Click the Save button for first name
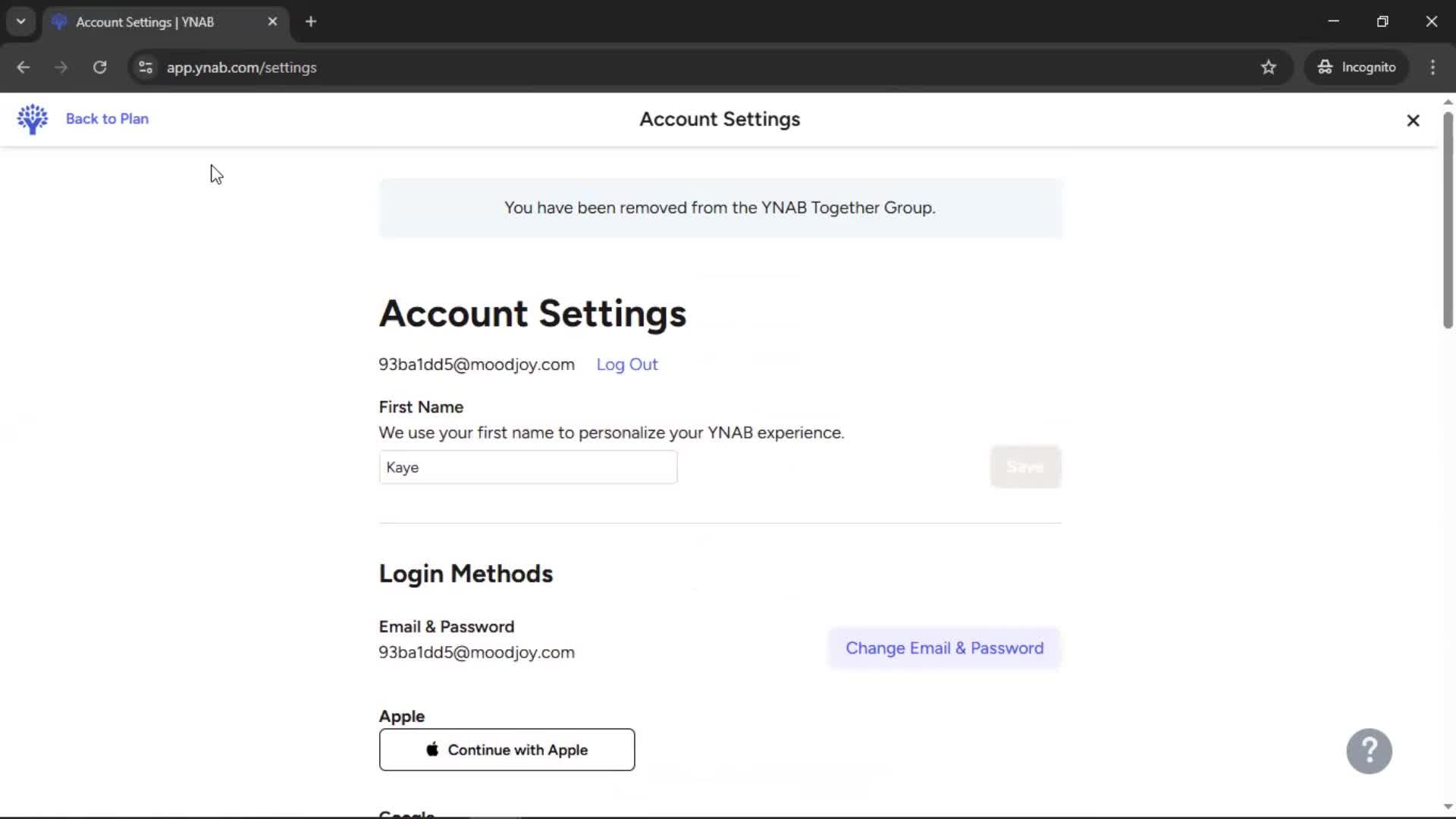This screenshot has width=1456, height=819. (1025, 466)
